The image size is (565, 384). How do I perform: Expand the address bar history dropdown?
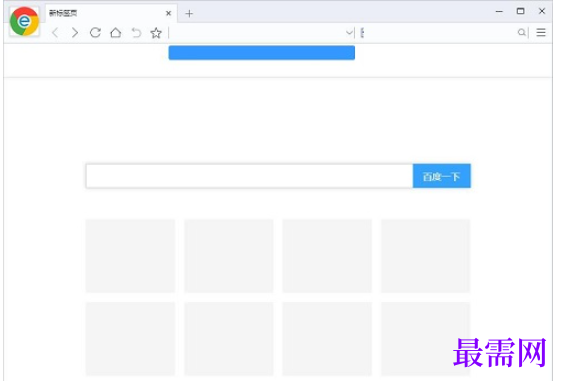pos(349,33)
